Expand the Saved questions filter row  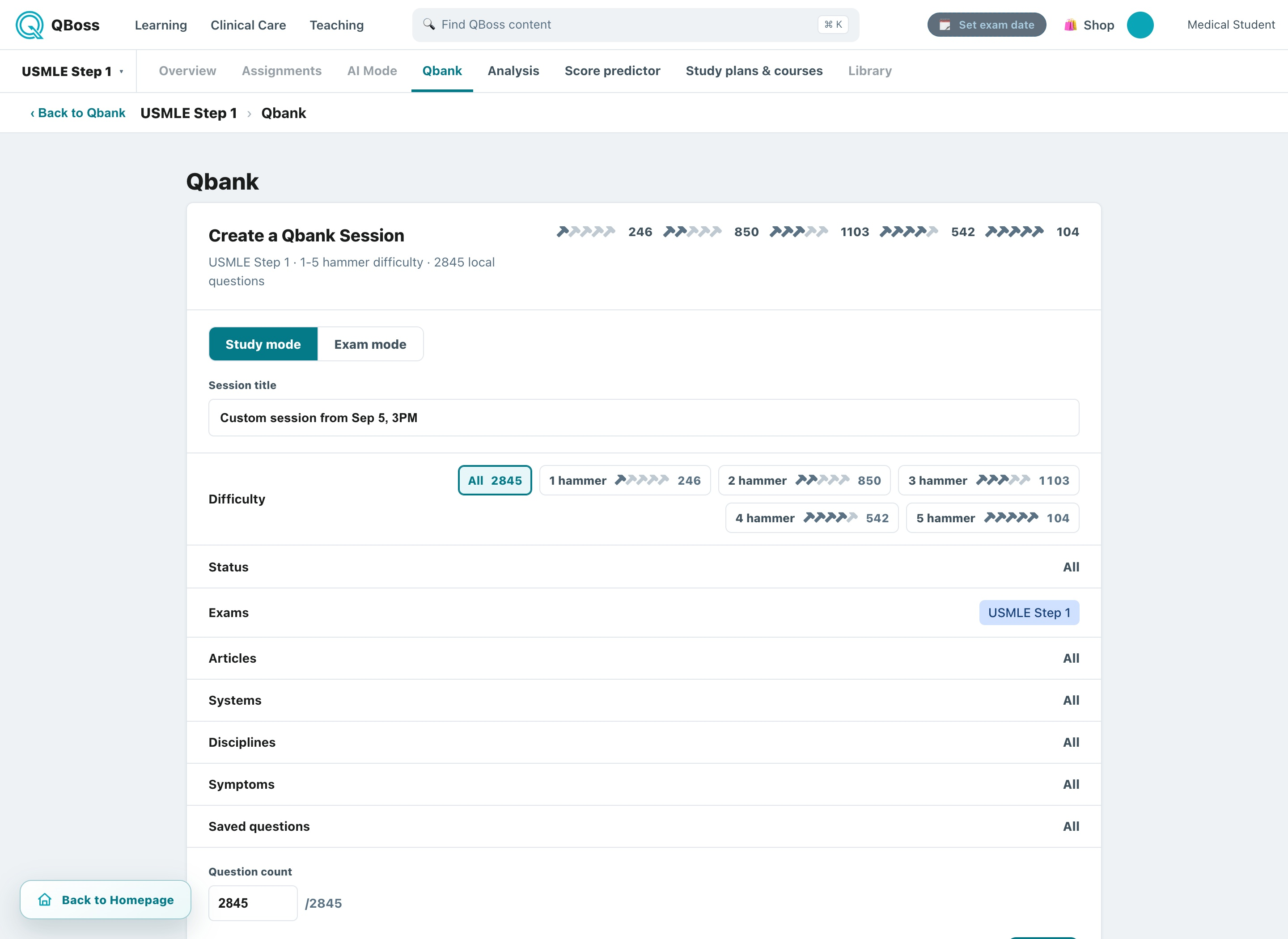(644, 826)
